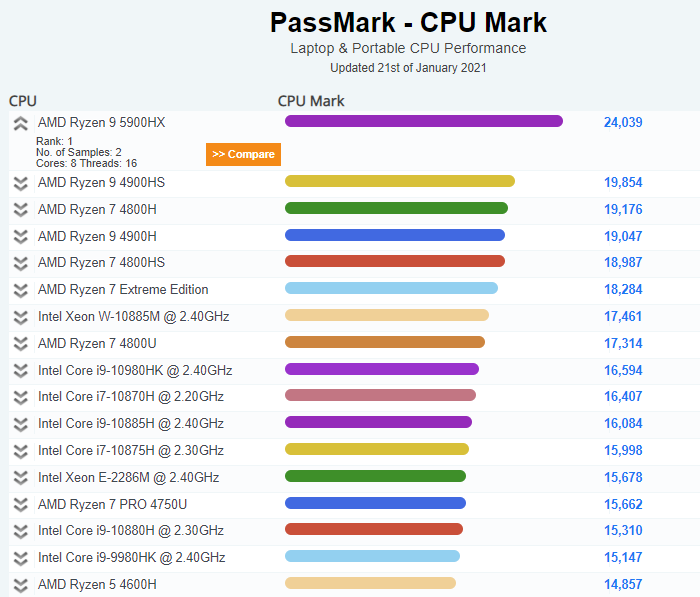Expand the AMD Ryzen 5 4600H row
700x597 pixels.
point(21,585)
